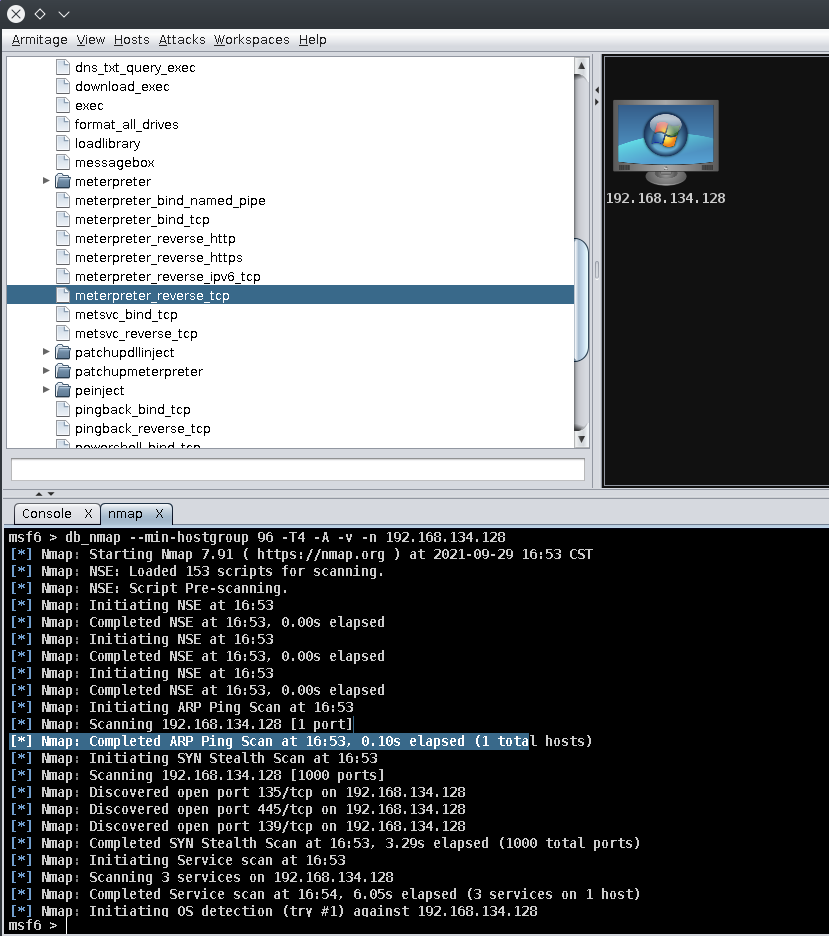The width and height of the screenshot is (829, 936).
Task: Click the patchupmeterpreter folder icon
Action: click(63, 371)
